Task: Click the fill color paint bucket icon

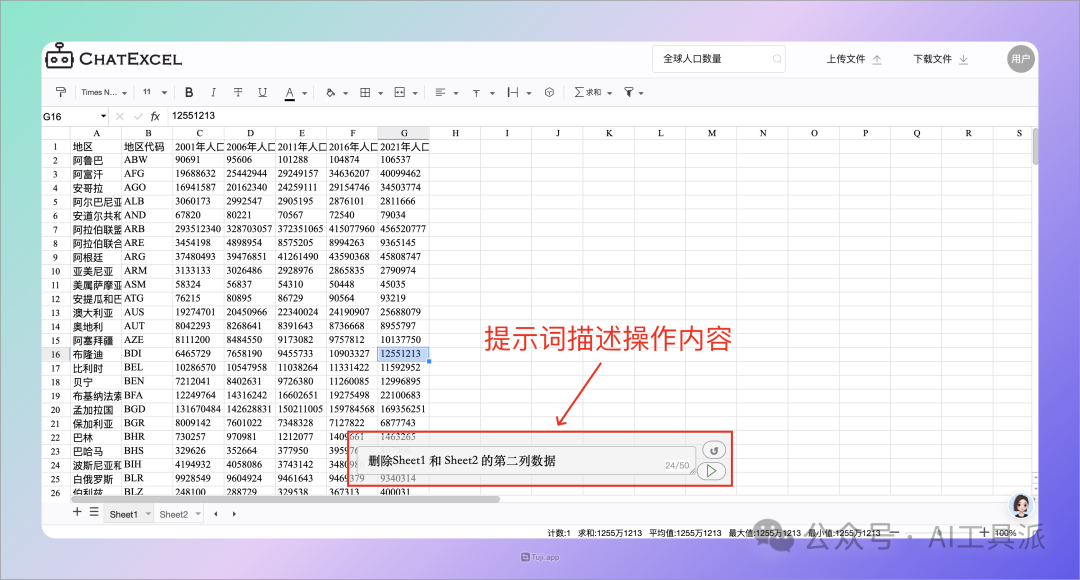Action: [331, 92]
